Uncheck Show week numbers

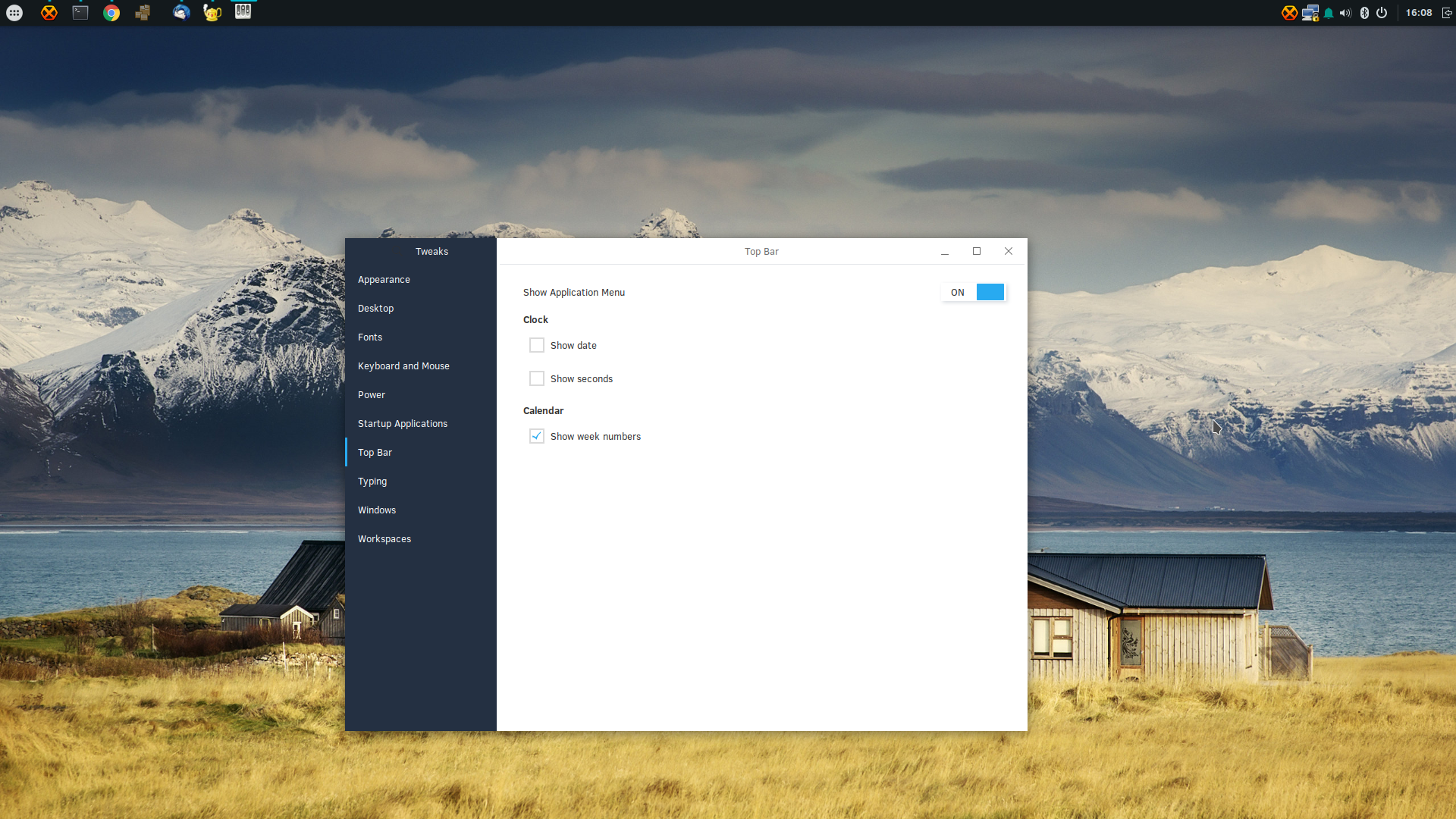pyautogui.click(x=537, y=436)
